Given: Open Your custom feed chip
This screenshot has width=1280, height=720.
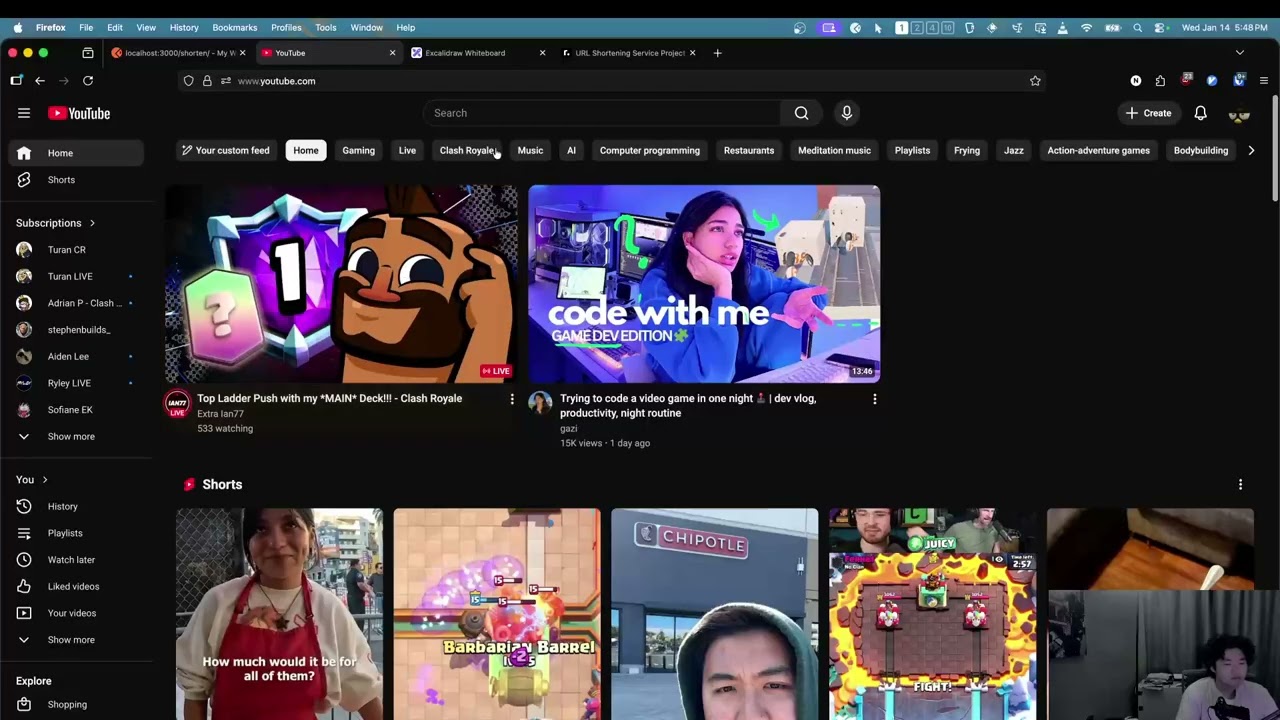Looking at the screenshot, I should (x=225, y=151).
